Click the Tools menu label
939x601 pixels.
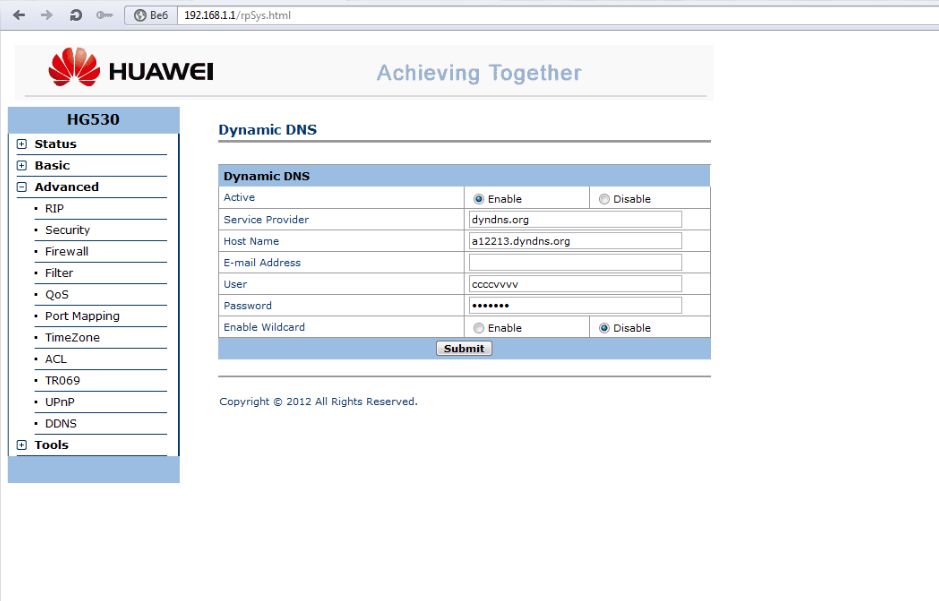point(52,445)
